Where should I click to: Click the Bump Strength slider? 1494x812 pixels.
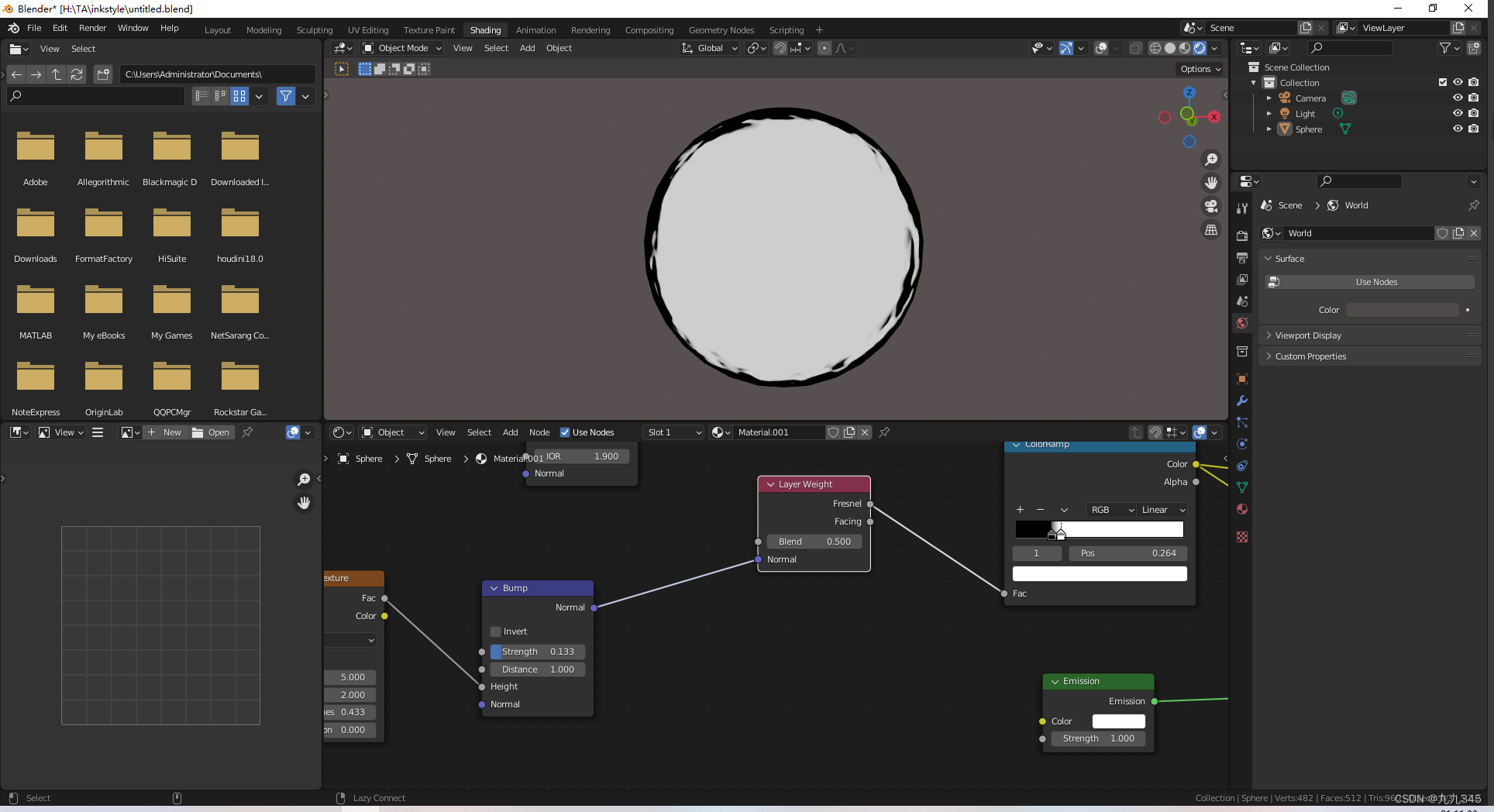[538, 652]
